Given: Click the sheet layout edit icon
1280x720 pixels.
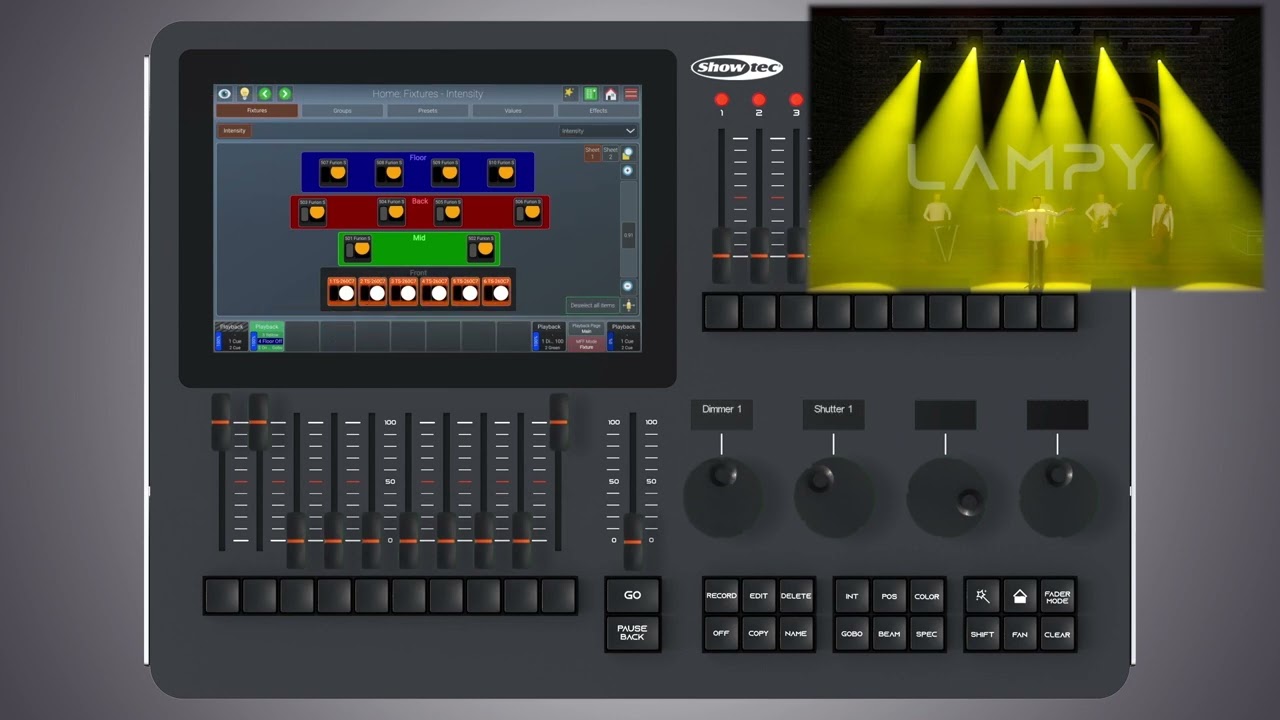Looking at the screenshot, I should click(x=628, y=154).
